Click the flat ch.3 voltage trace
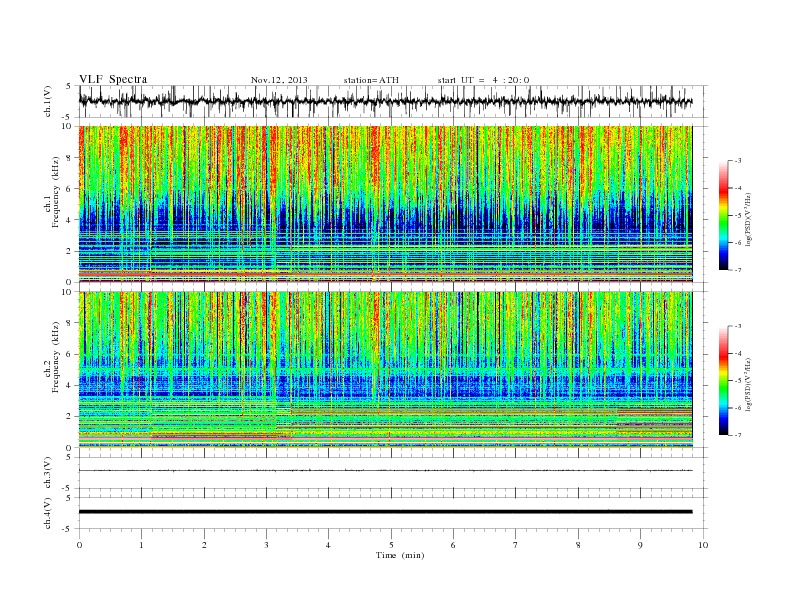792x612 pixels. 385,471
